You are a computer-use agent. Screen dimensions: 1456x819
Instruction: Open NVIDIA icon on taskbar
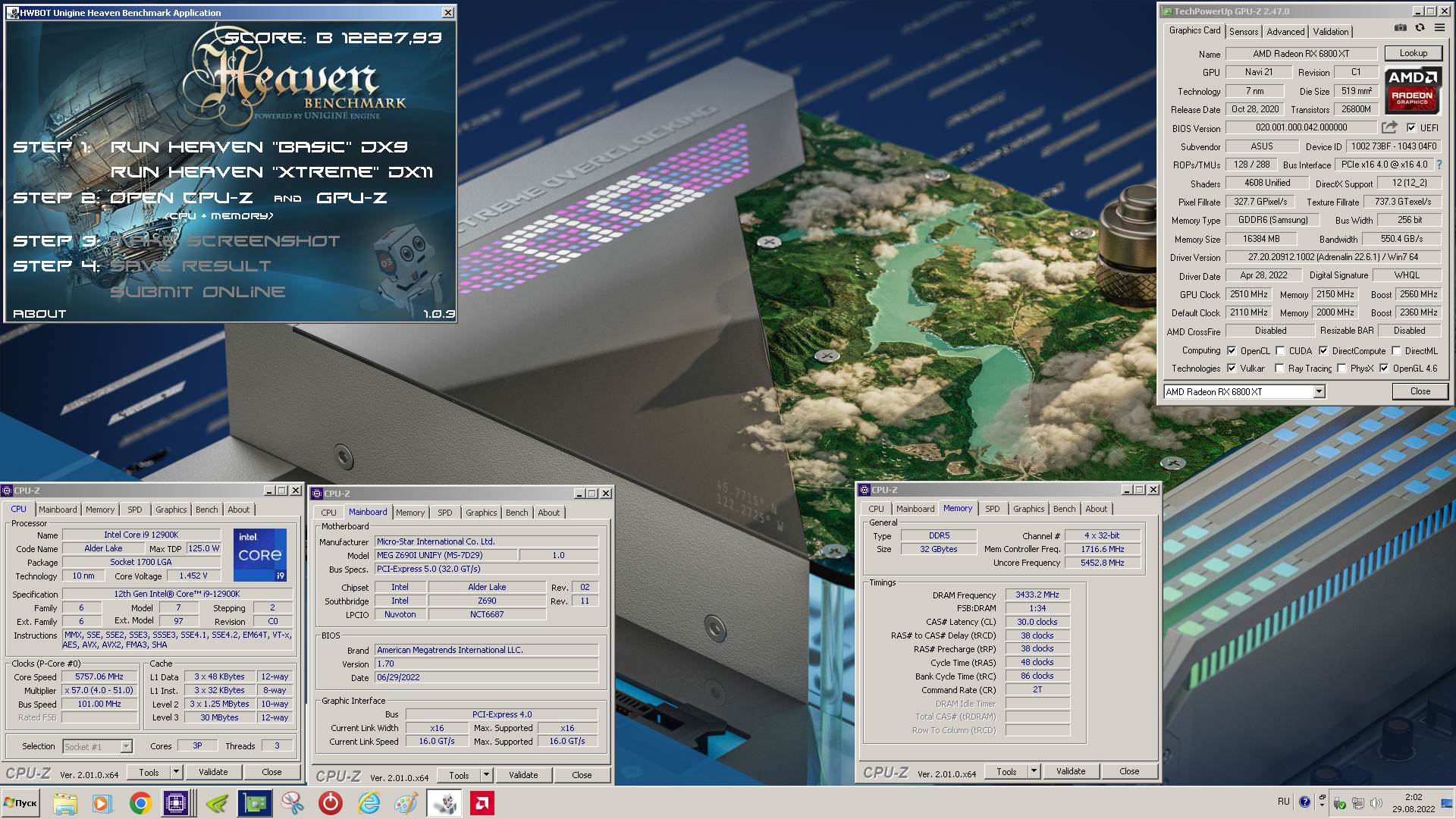click(217, 803)
